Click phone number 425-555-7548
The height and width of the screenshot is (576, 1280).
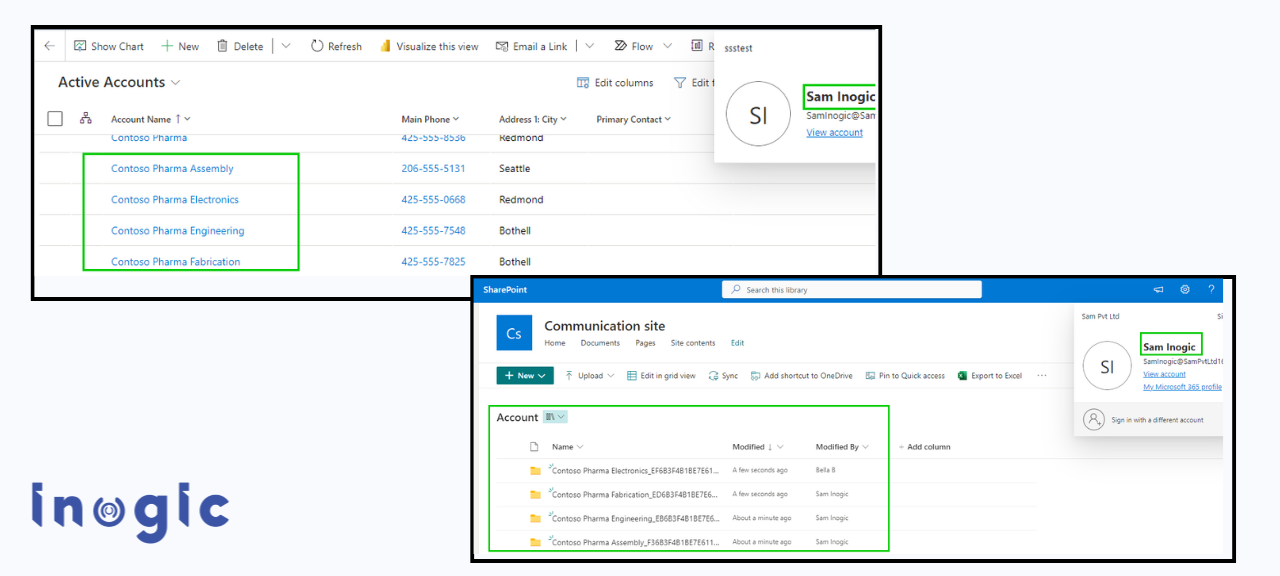(x=433, y=231)
